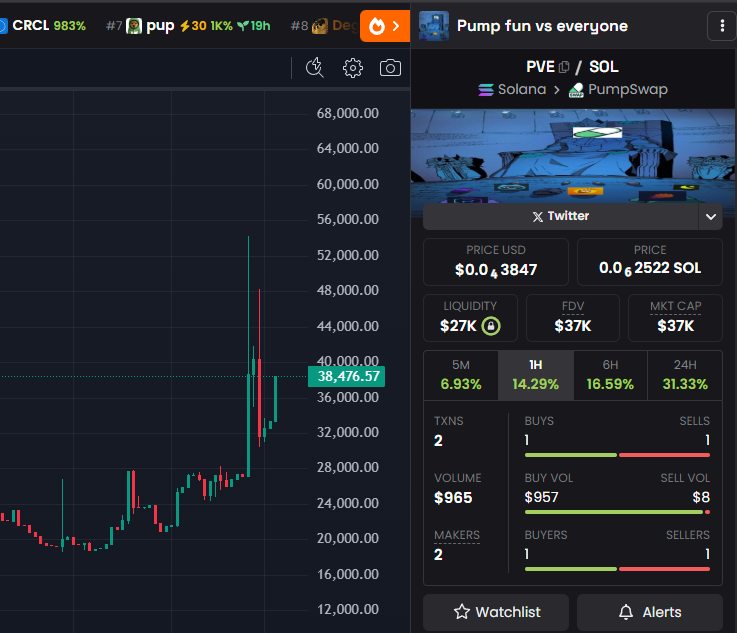The height and width of the screenshot is (633, 737).
Task: Click the SELL VOL $8 value
Action: pos(701,497)
